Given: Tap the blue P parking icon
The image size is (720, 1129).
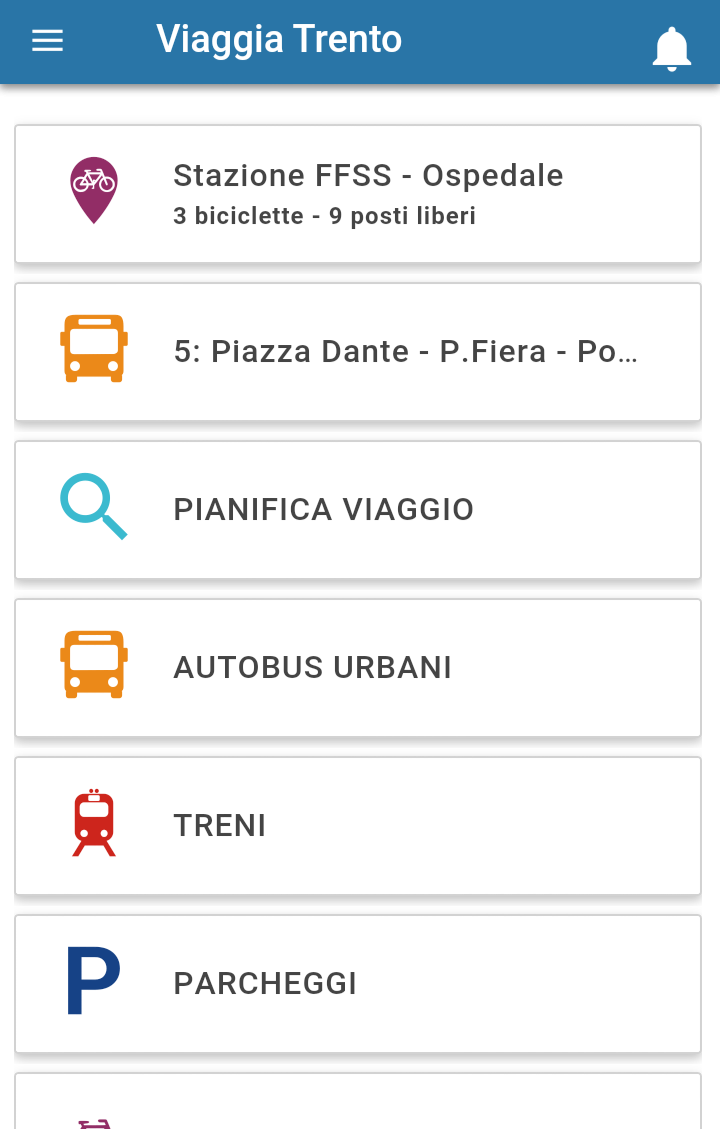Looking at the screenshot, I should pos(94,981).
